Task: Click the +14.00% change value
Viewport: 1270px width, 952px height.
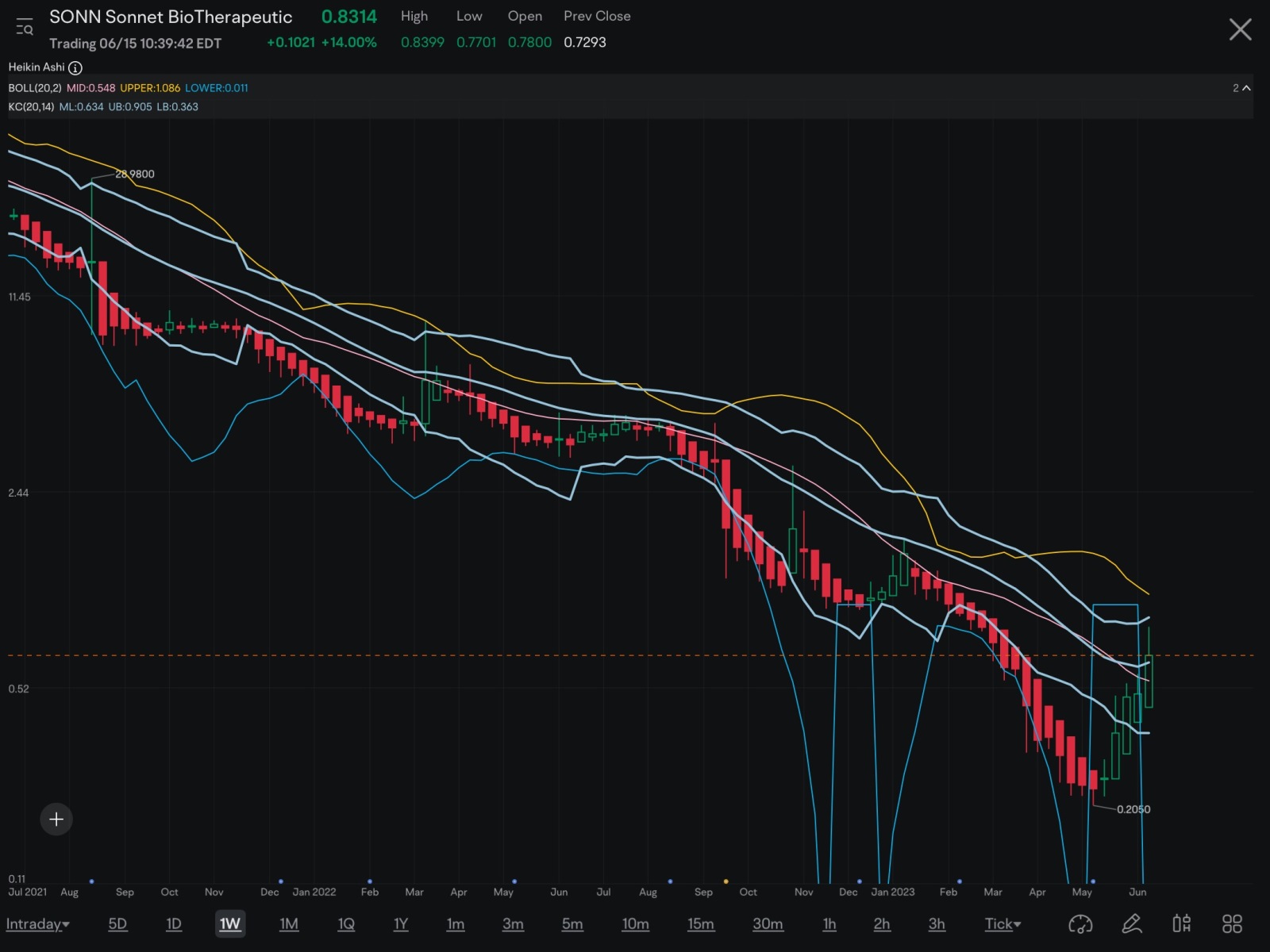Action: click(x=349, y=43)
